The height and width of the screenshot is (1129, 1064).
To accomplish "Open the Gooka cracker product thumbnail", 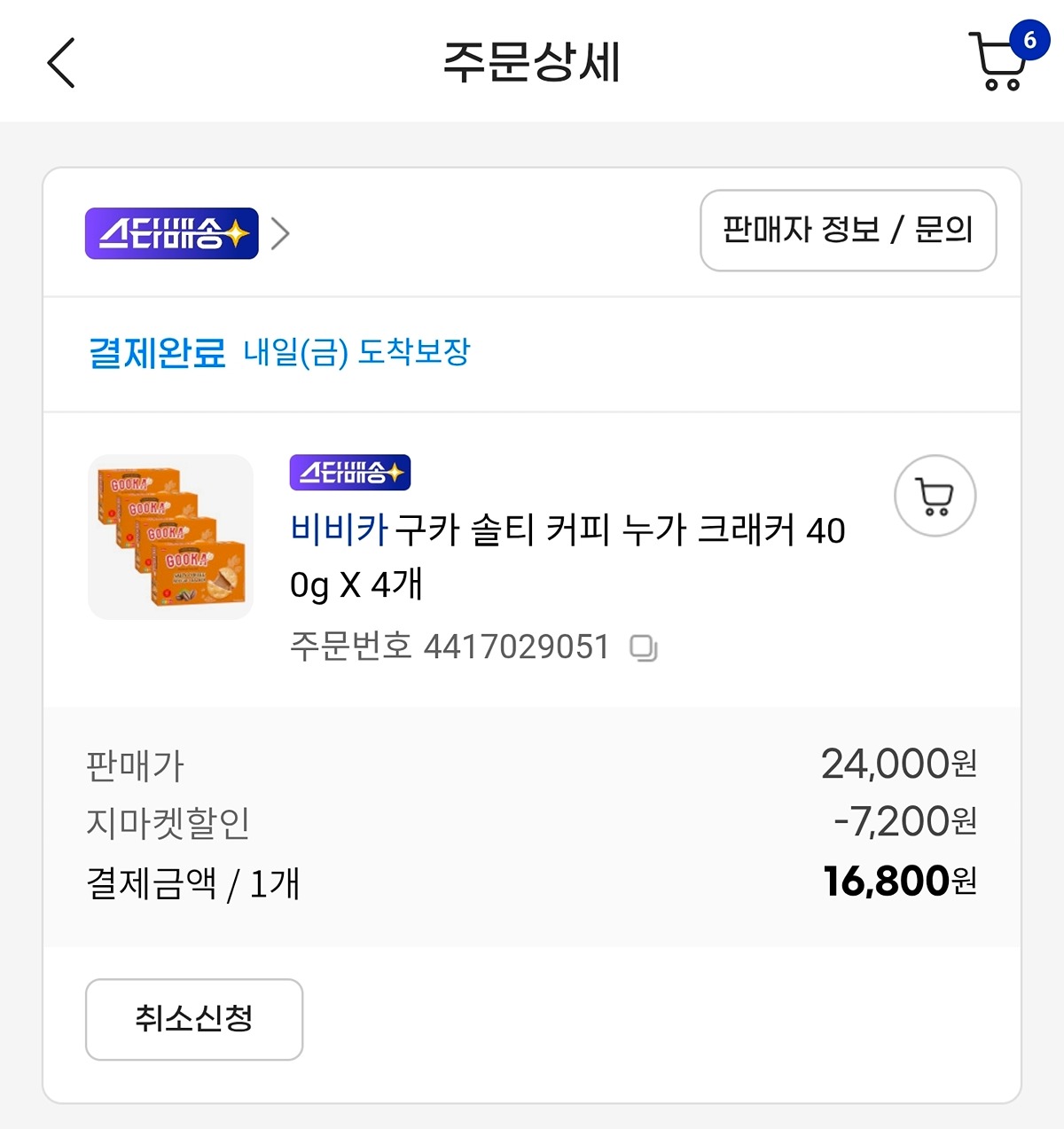I will pyautogui.click(x=171, y=537).
